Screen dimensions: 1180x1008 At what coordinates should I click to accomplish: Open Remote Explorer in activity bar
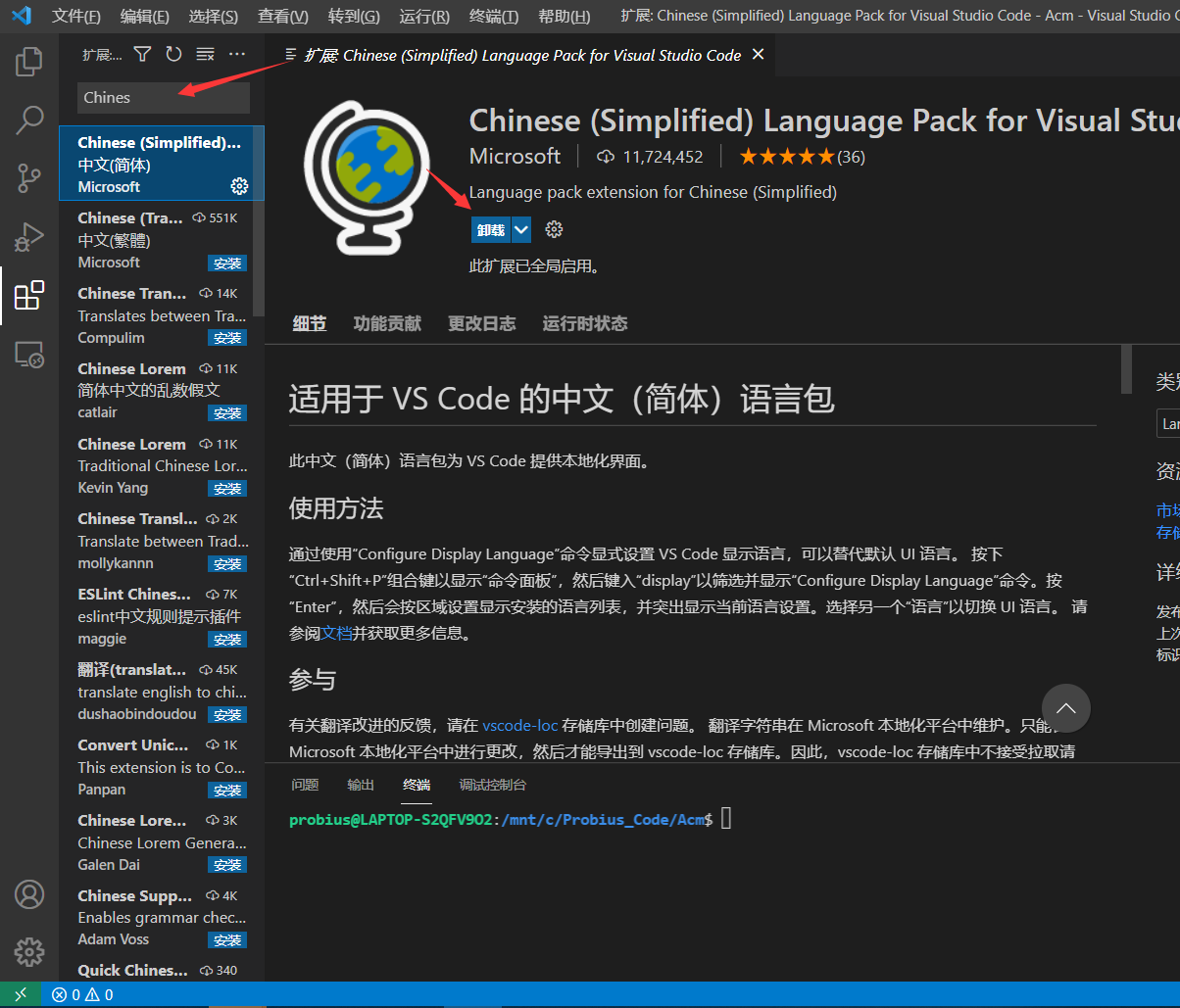(x=29, y=354)
